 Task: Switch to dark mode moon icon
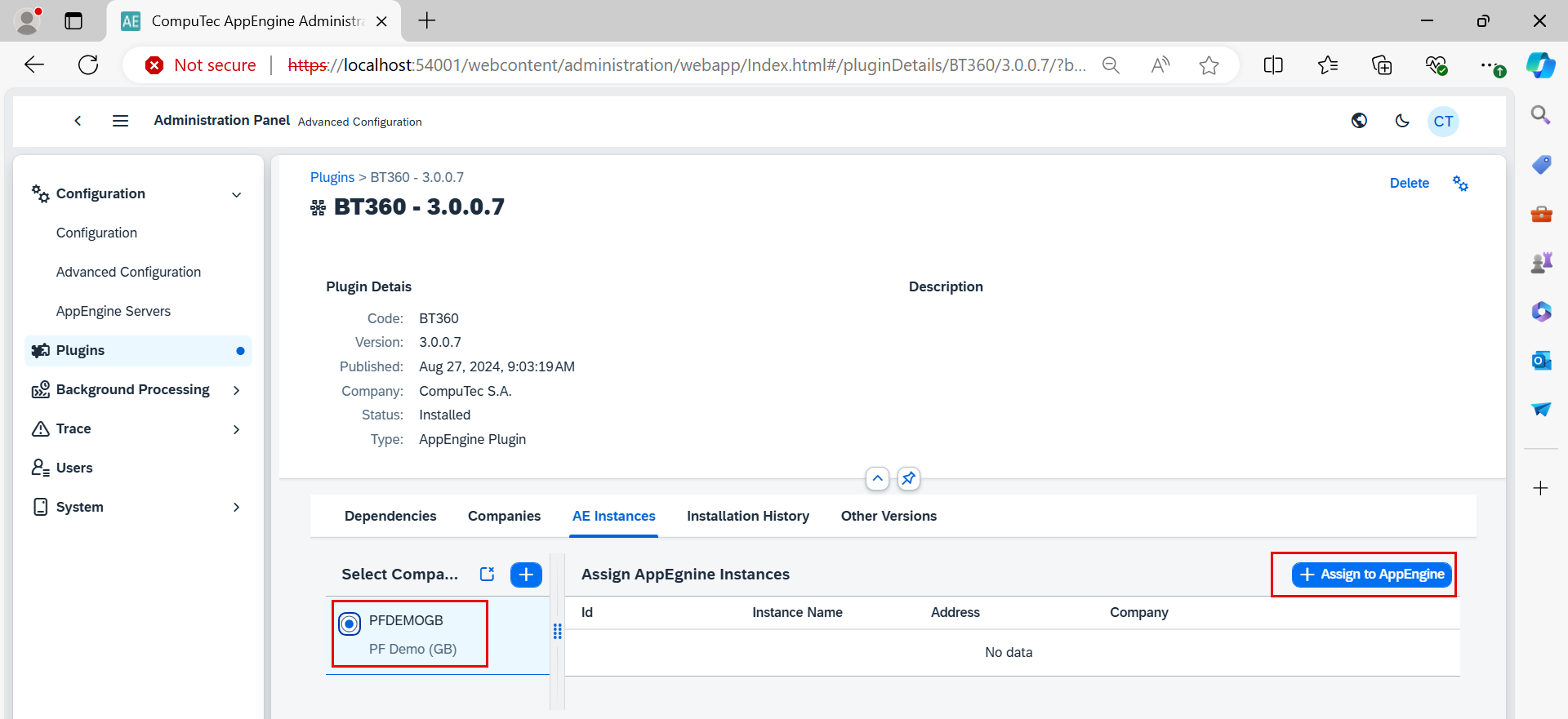(1402, 121)
